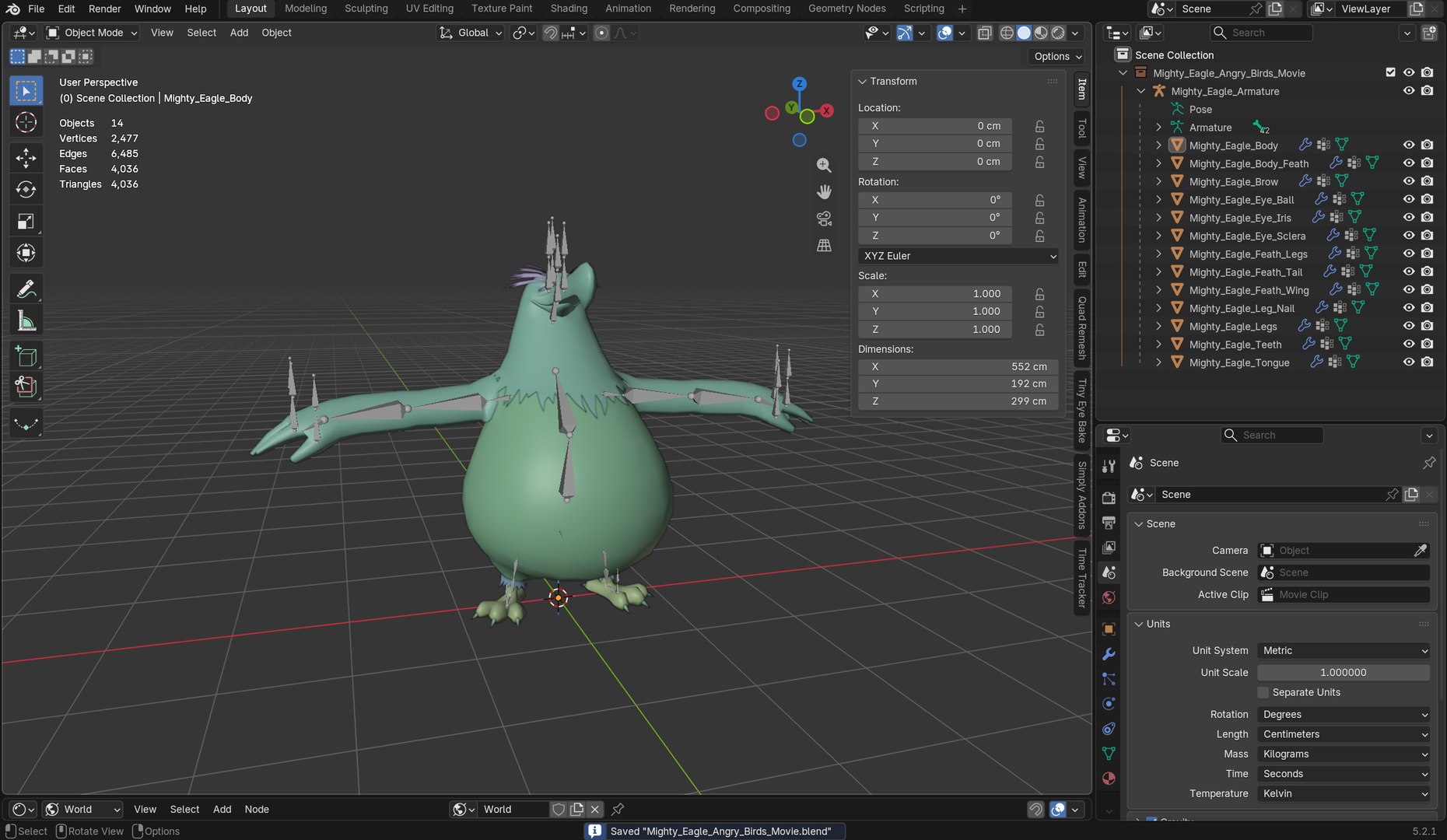
Task: Switch orthographic/perspective grid icon
Action: [824, 245]
